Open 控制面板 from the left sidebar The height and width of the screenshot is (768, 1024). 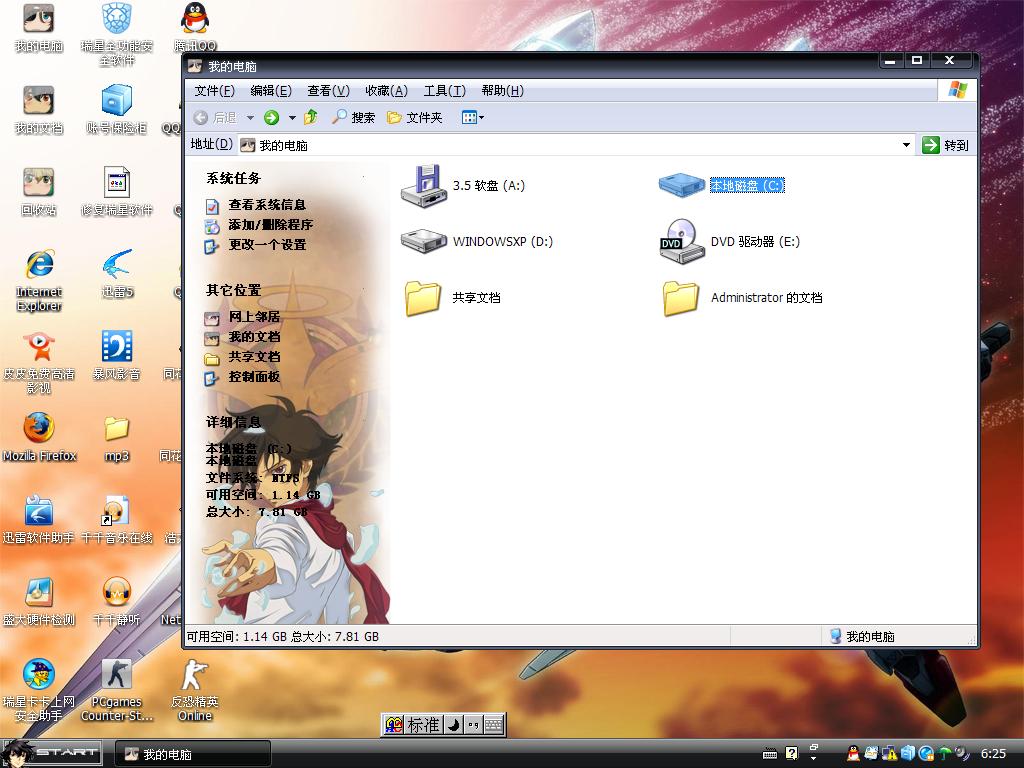pyautogui.click(x=254, y=377)
